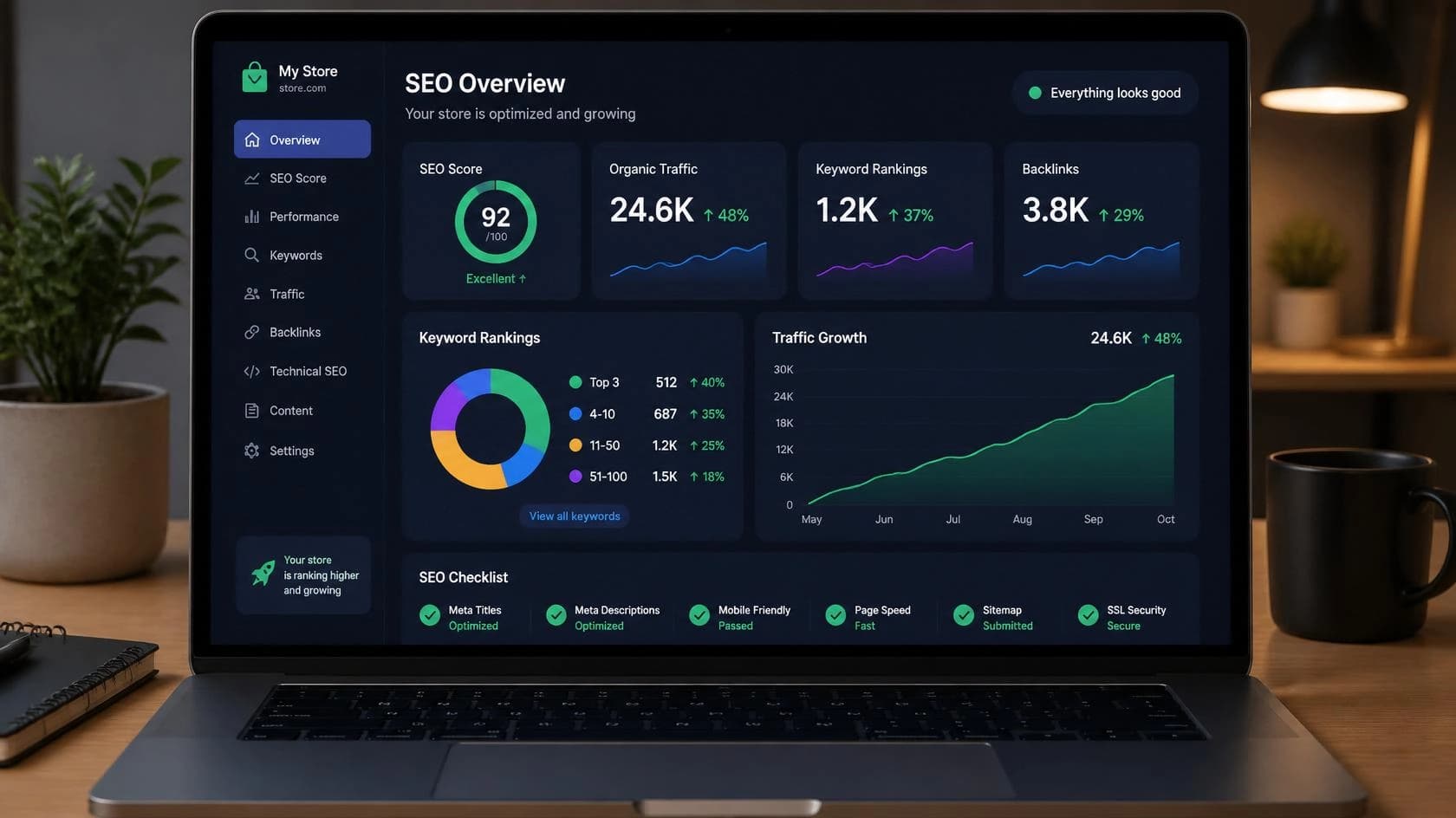Open Settings via the gear icon
This screenshot has height=818, width=1456.
click(x=251, y=451)
